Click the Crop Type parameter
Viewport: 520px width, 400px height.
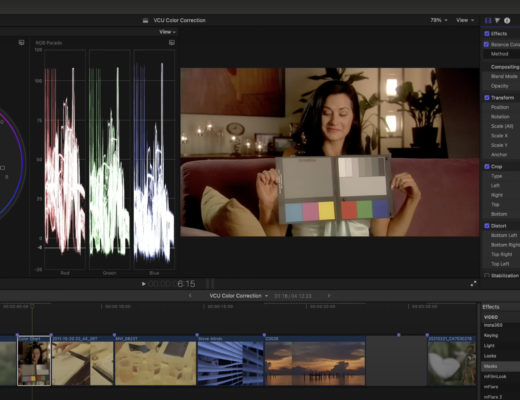click(496, 176)
